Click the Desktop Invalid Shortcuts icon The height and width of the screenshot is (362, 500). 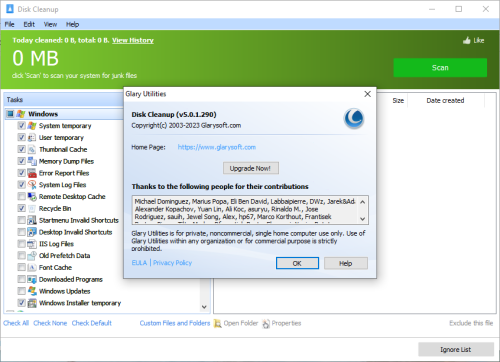(32, 232)
